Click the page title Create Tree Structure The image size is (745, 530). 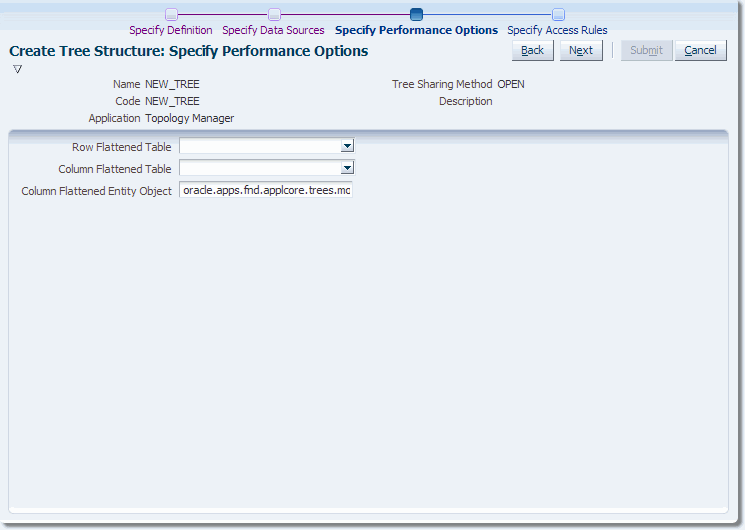[189, 51]
